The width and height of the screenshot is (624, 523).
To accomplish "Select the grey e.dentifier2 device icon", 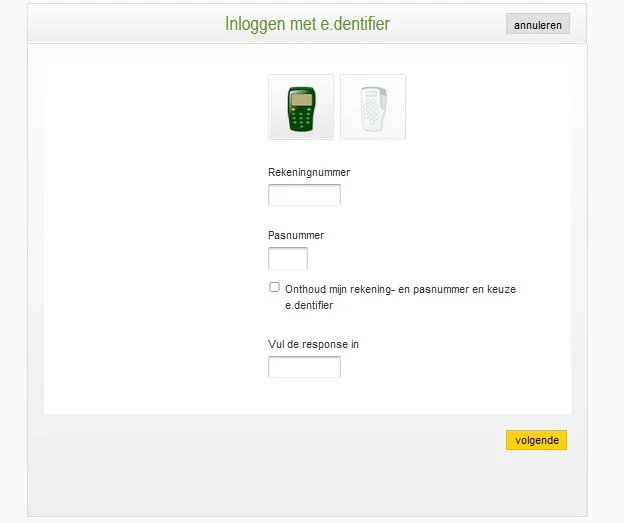I will 373,107.
